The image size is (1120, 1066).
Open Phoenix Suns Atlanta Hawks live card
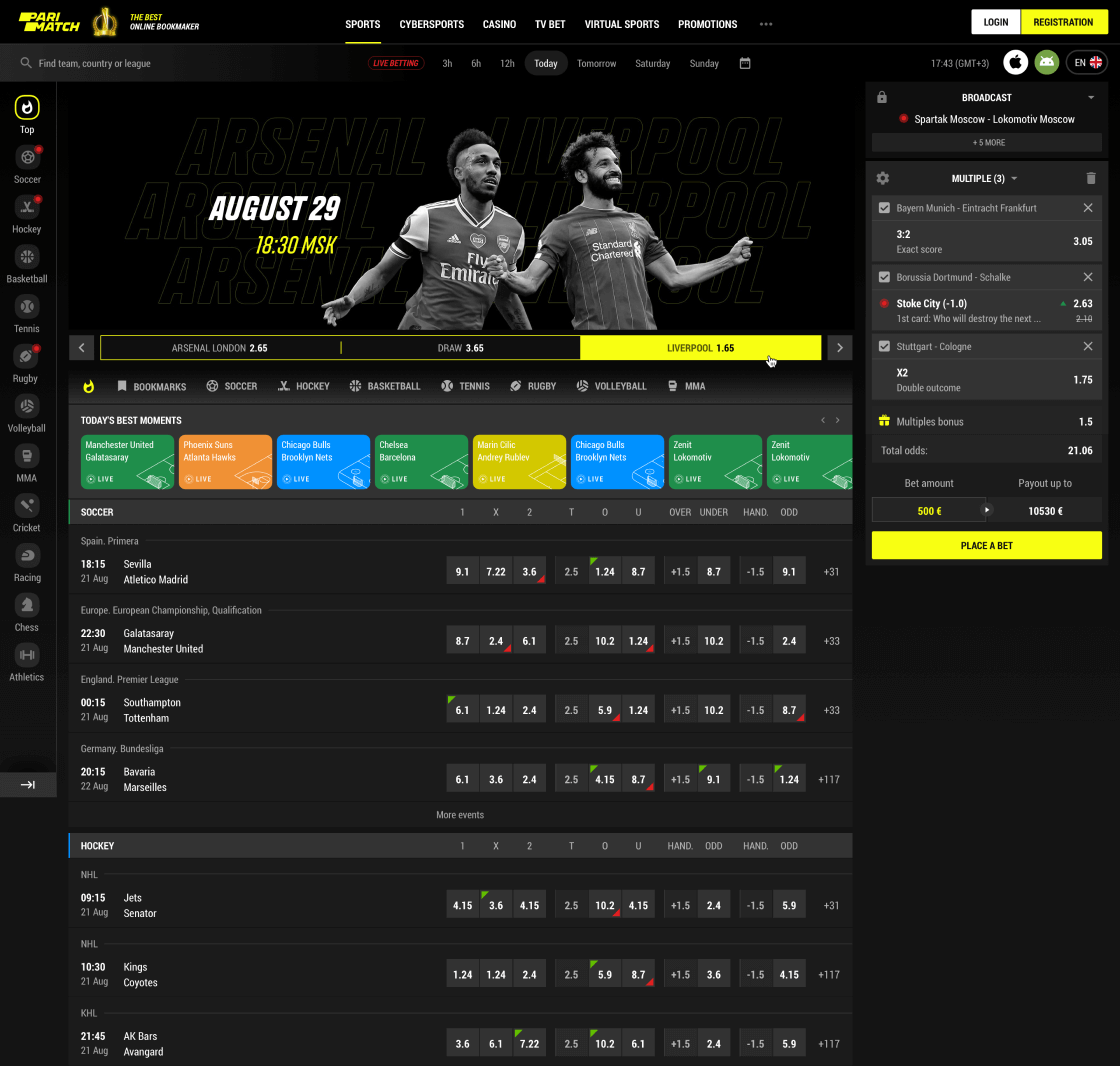click(225, 462)
